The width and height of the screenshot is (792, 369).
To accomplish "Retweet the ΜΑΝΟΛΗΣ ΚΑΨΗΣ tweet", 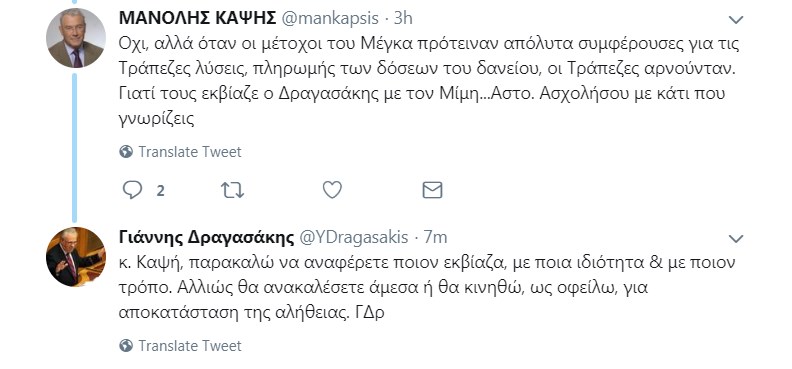I will click(232, 190).
